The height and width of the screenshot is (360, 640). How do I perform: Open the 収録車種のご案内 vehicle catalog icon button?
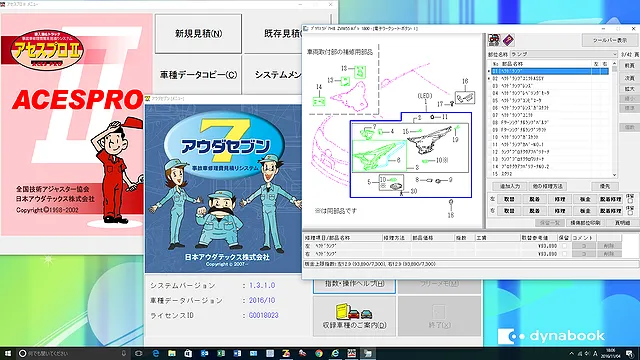[354, 316]
